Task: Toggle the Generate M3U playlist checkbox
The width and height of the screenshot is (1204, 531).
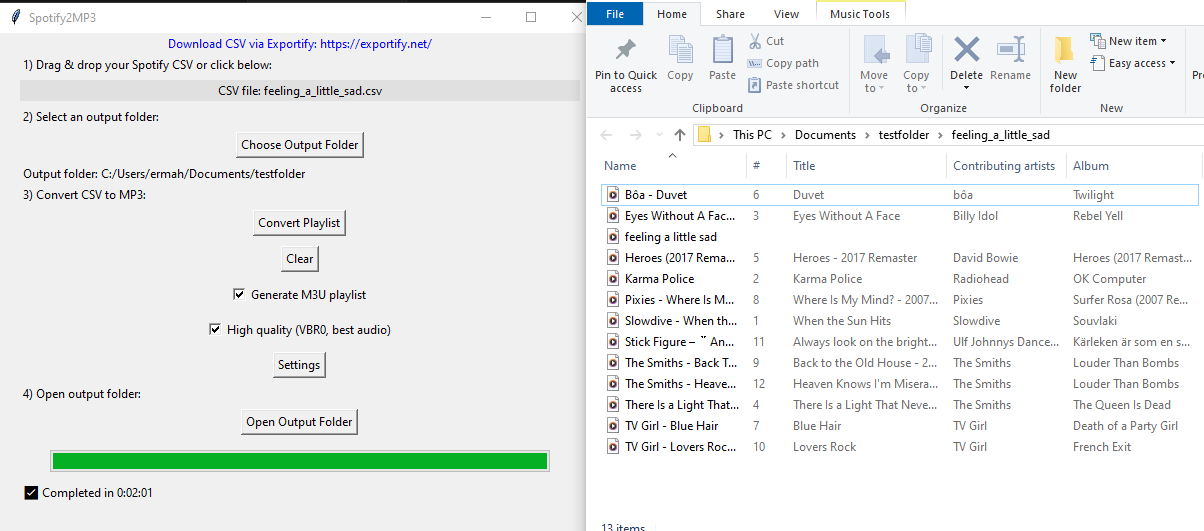Action: (x=239, y=295)
